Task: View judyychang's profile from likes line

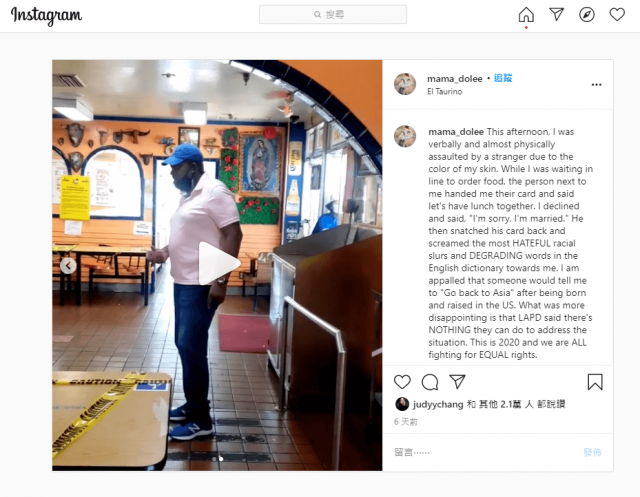Action: point(438,404)
